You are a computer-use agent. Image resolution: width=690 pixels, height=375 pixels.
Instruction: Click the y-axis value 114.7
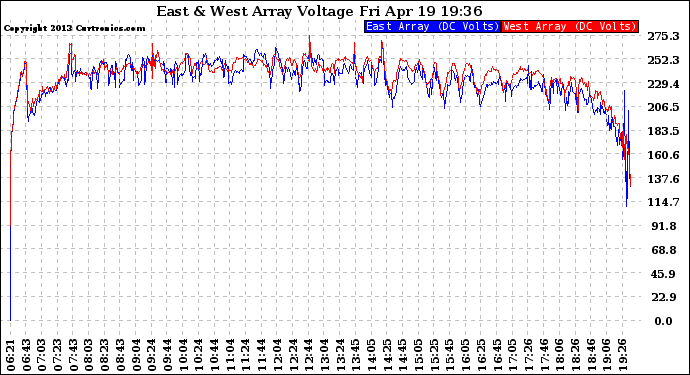pyautogui.click(x=663, y=202)
